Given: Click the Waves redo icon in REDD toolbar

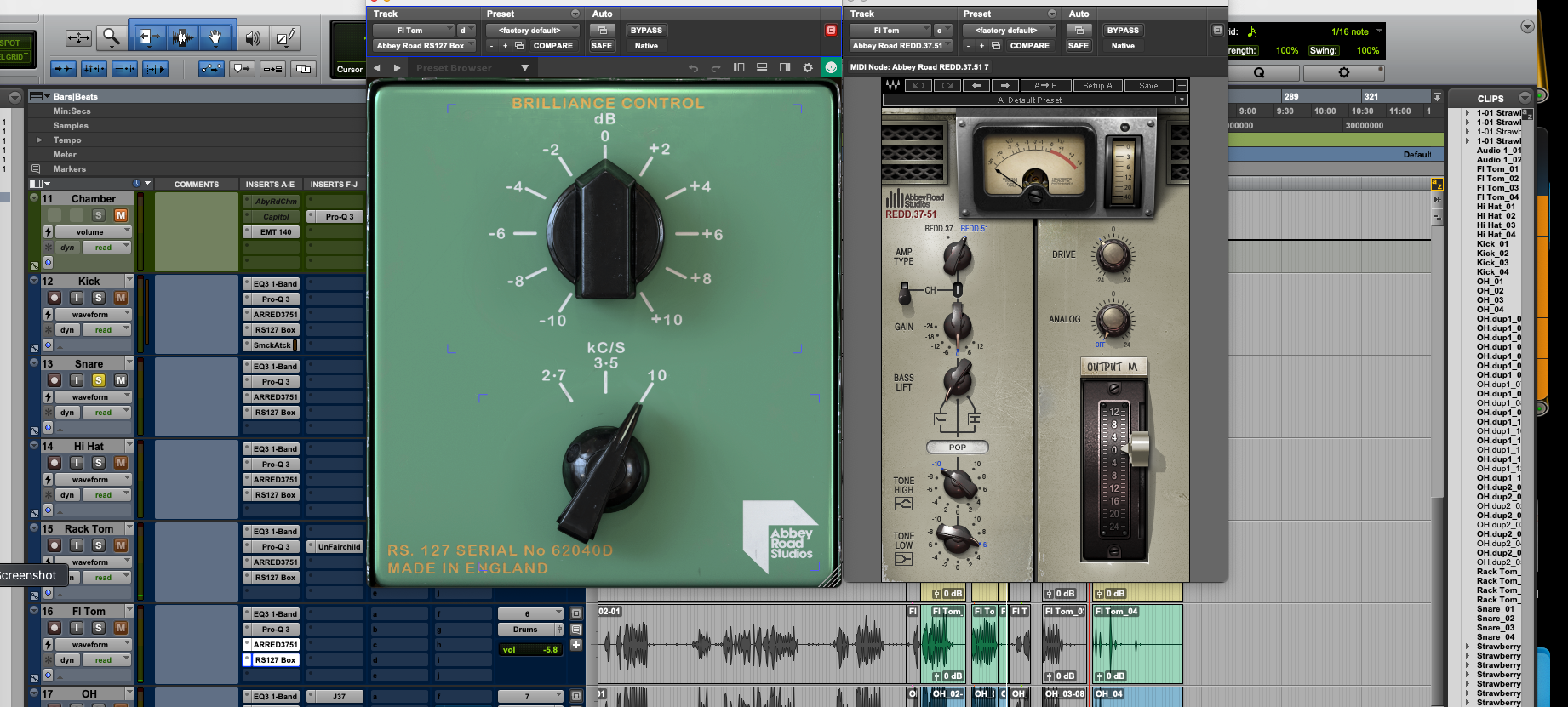Looking at the screenshot, I should tap(947, 86).
